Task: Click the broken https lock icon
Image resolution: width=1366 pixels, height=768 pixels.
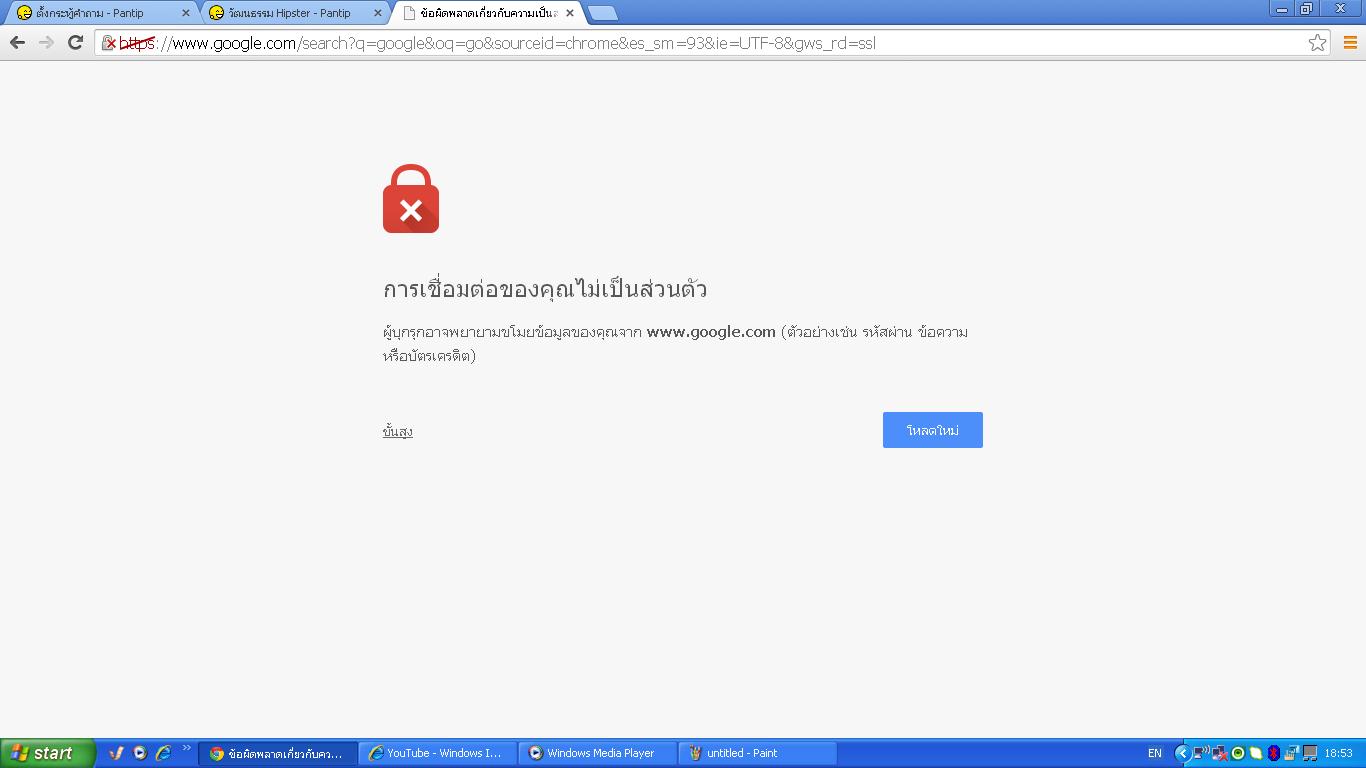Action: 110,43
